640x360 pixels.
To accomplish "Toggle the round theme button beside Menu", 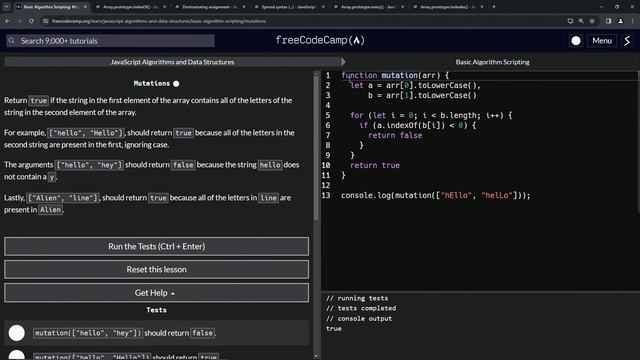I will pos(576,41).
